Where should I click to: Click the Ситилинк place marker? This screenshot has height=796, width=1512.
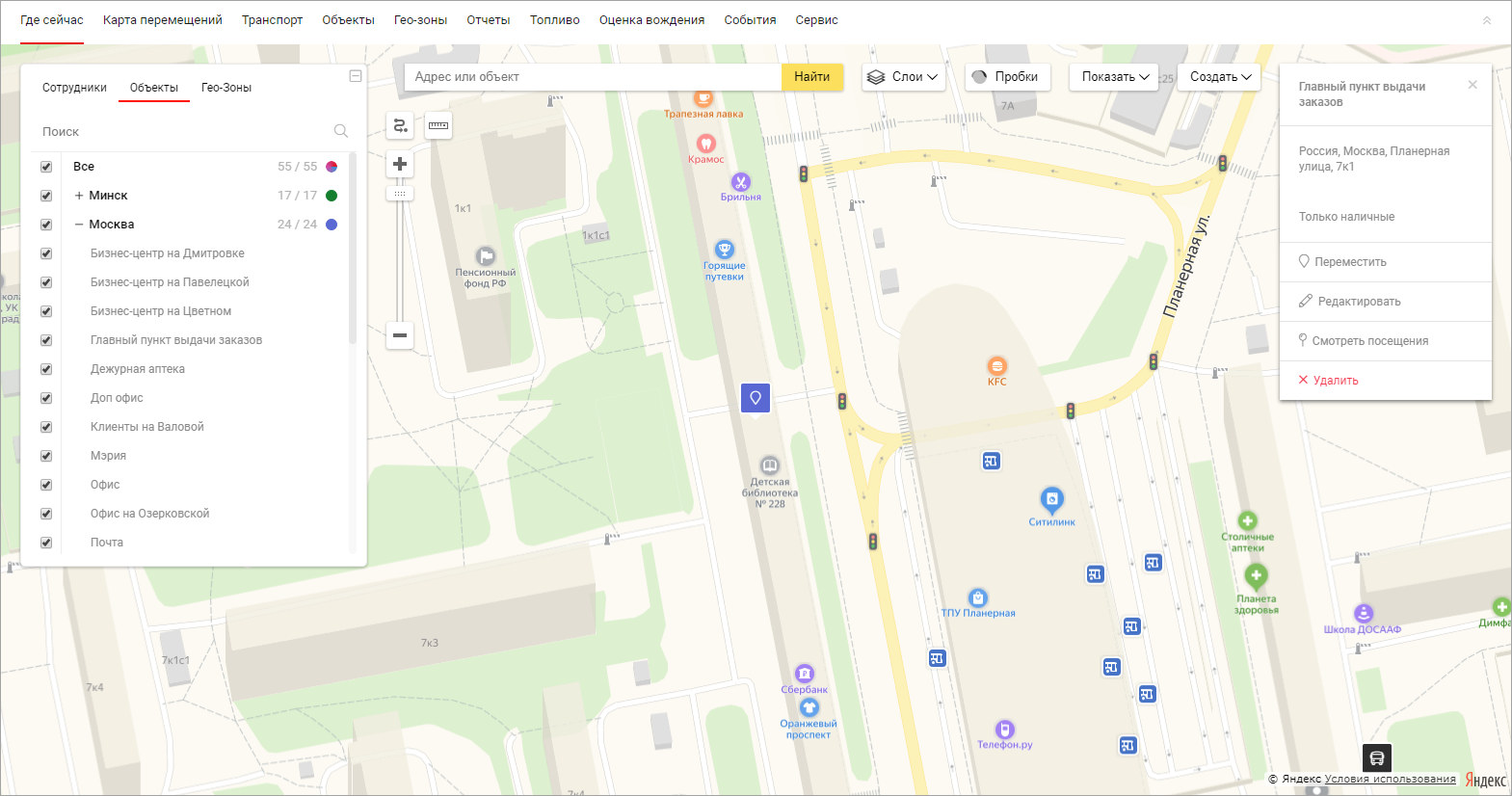coord(1052,499)
